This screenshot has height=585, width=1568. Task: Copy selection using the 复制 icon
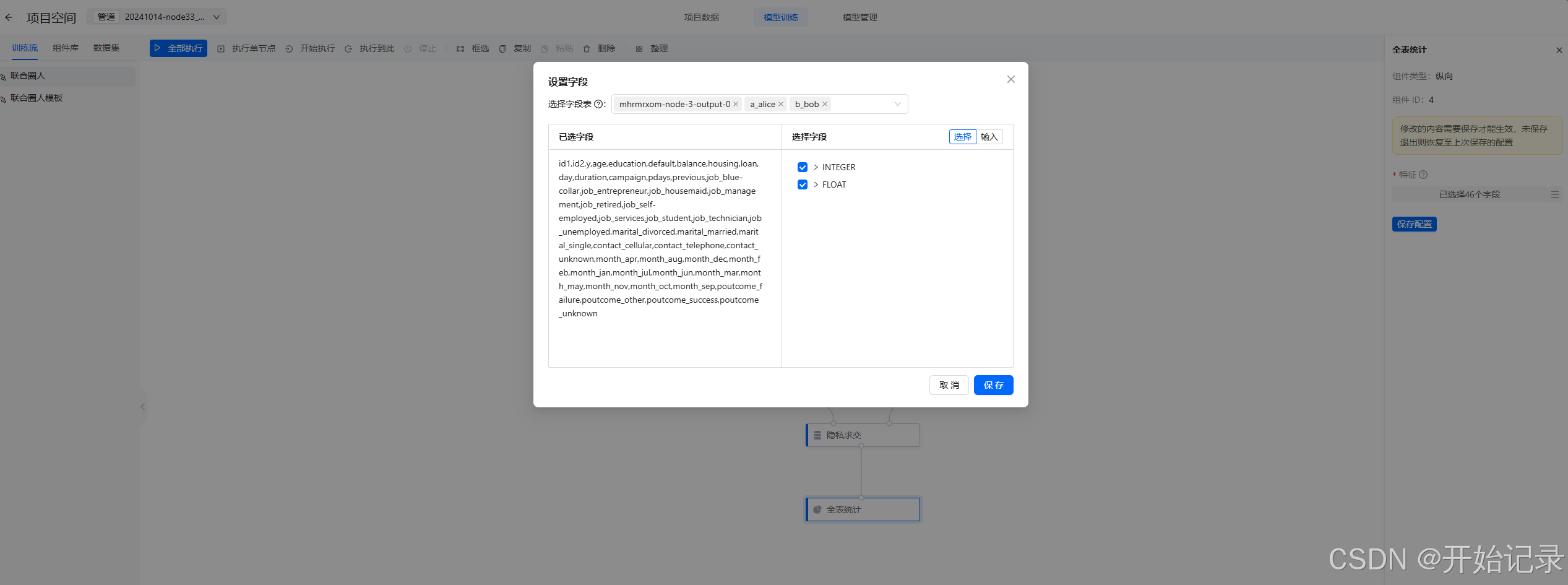[x=502, y=48]
